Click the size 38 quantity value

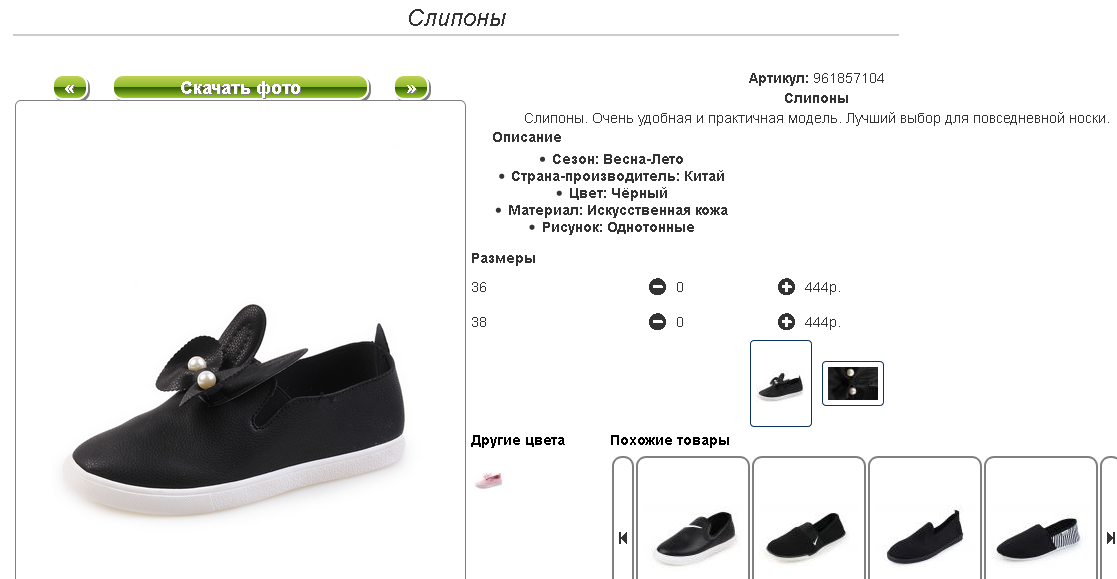680,322
